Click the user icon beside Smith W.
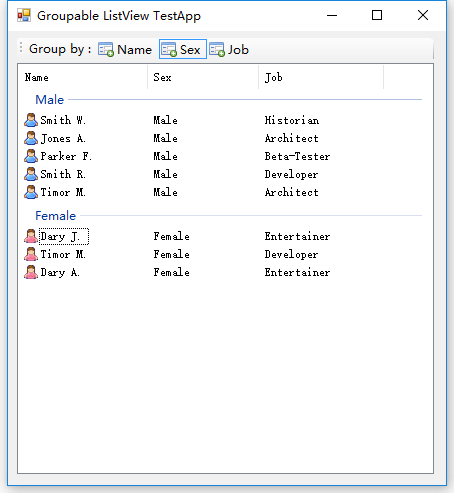The height and width of the screenshot is (493, 454). [31, 120]
